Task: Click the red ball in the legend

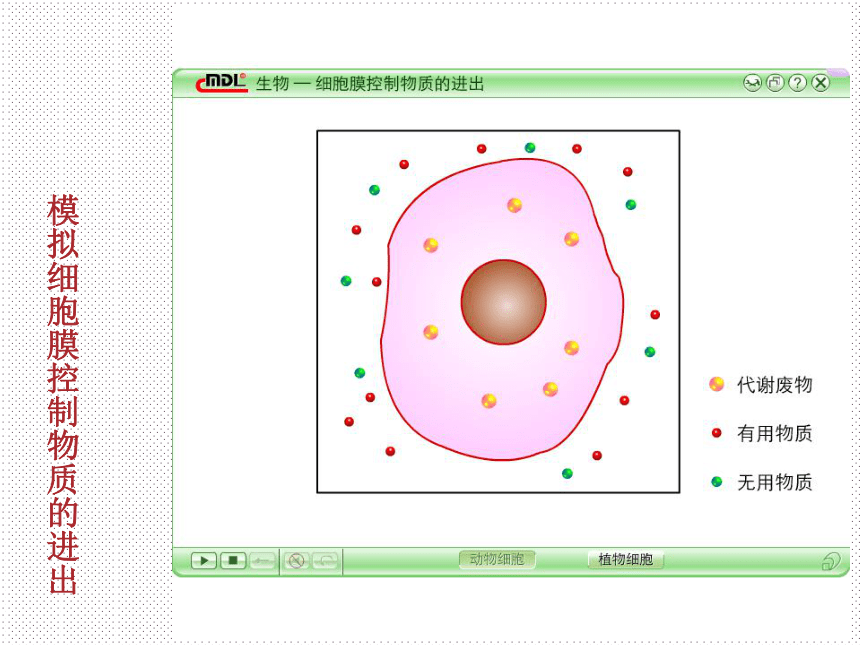Action: (716, 433)
